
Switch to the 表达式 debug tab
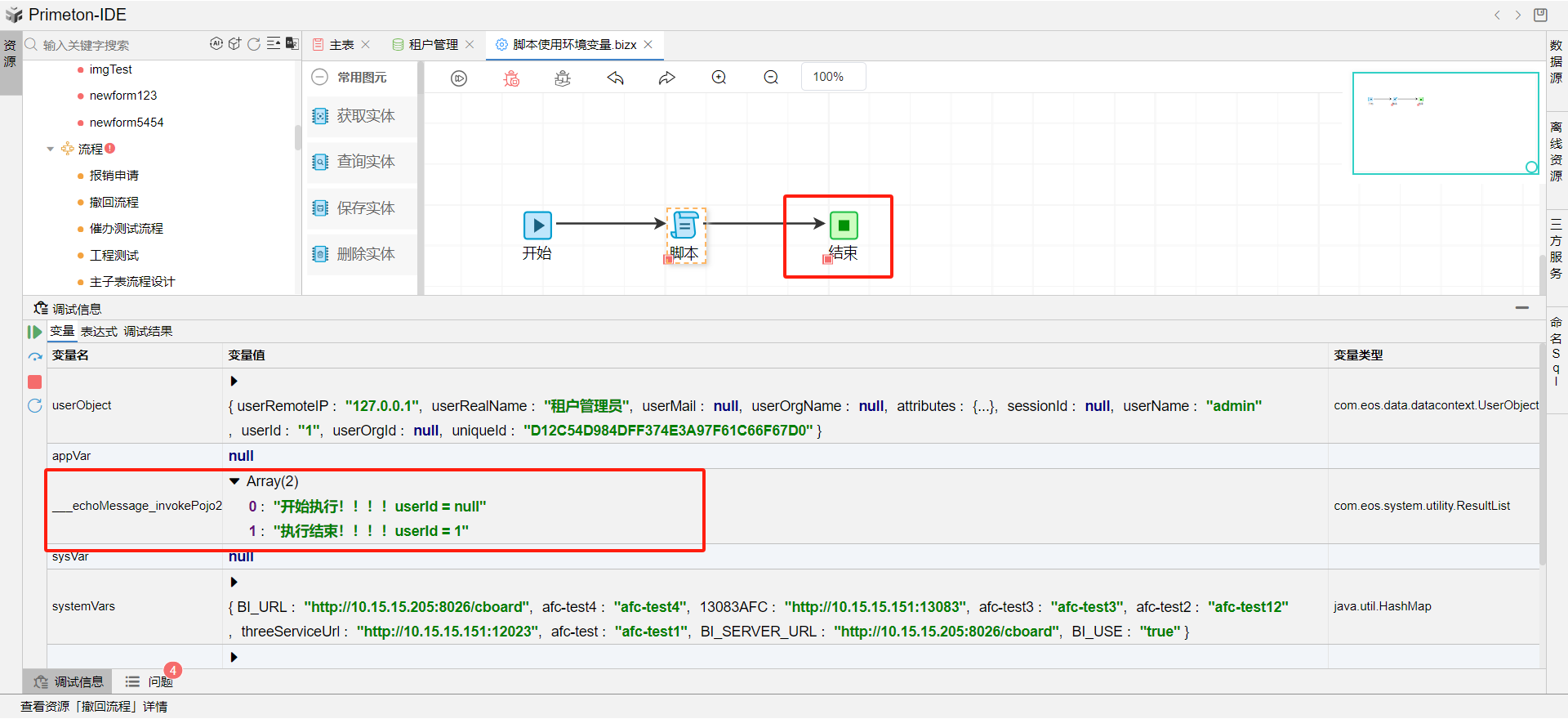pyautogui.click(x=99, y=332)
